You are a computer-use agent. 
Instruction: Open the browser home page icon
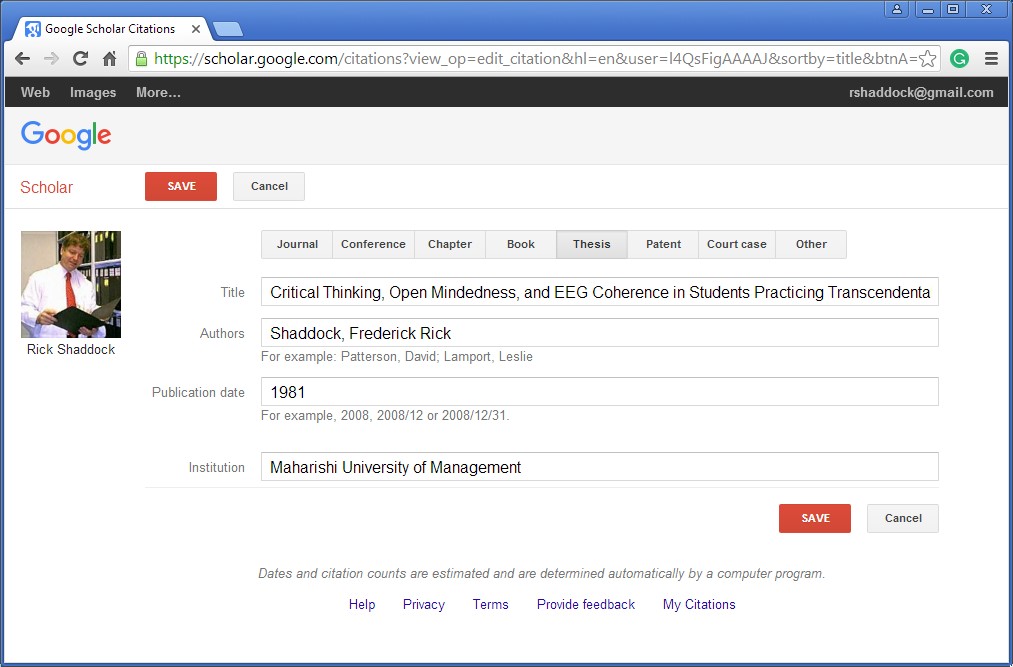coord(109,59)
